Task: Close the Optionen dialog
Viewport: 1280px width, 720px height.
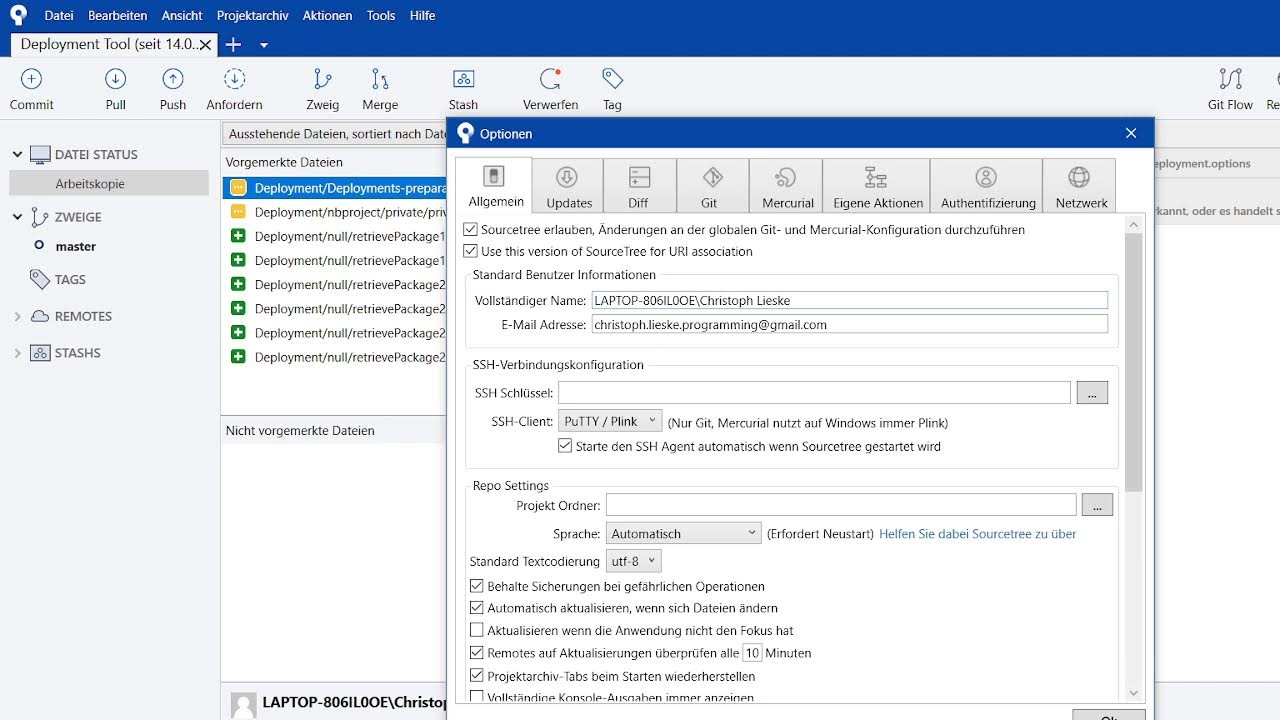Action: [x=1131, y=133]
